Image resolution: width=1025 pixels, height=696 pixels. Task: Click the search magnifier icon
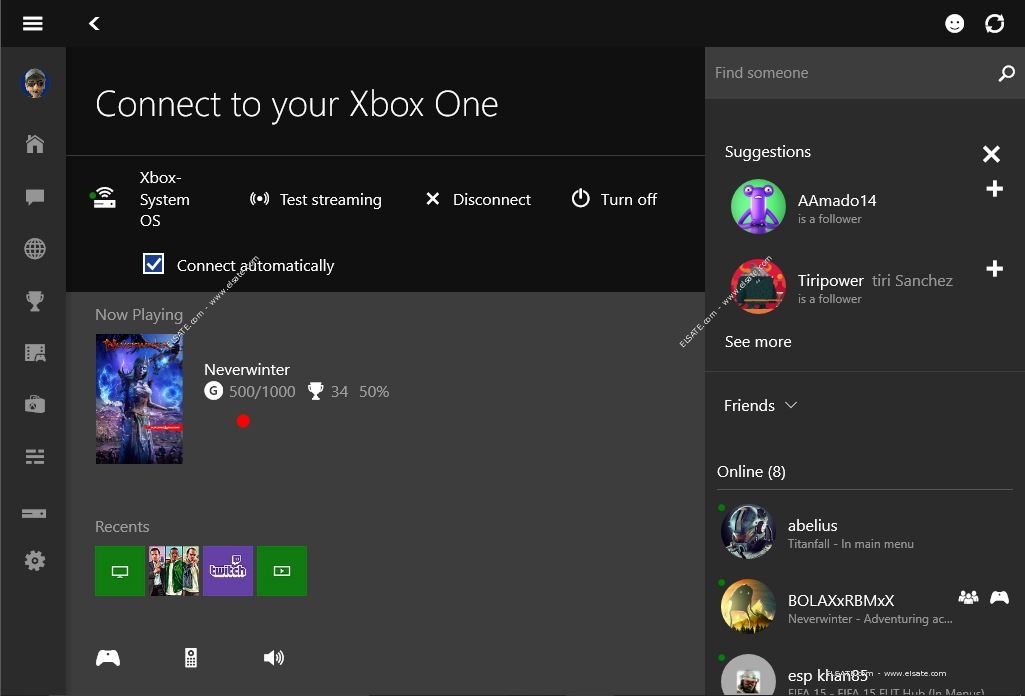[1007, 73]
